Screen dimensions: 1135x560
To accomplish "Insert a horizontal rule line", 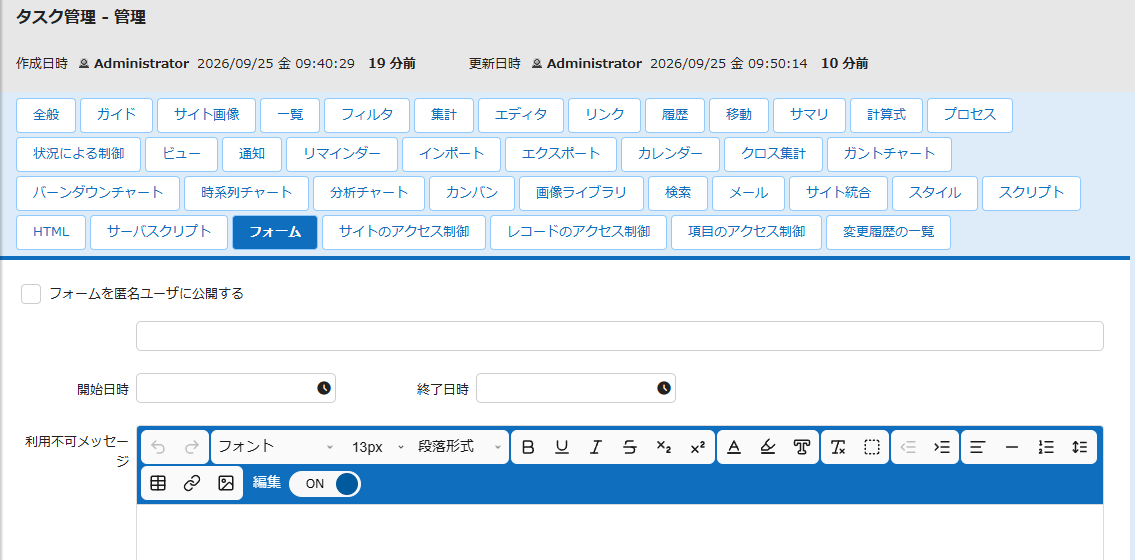I will [x=1012, y=447].
